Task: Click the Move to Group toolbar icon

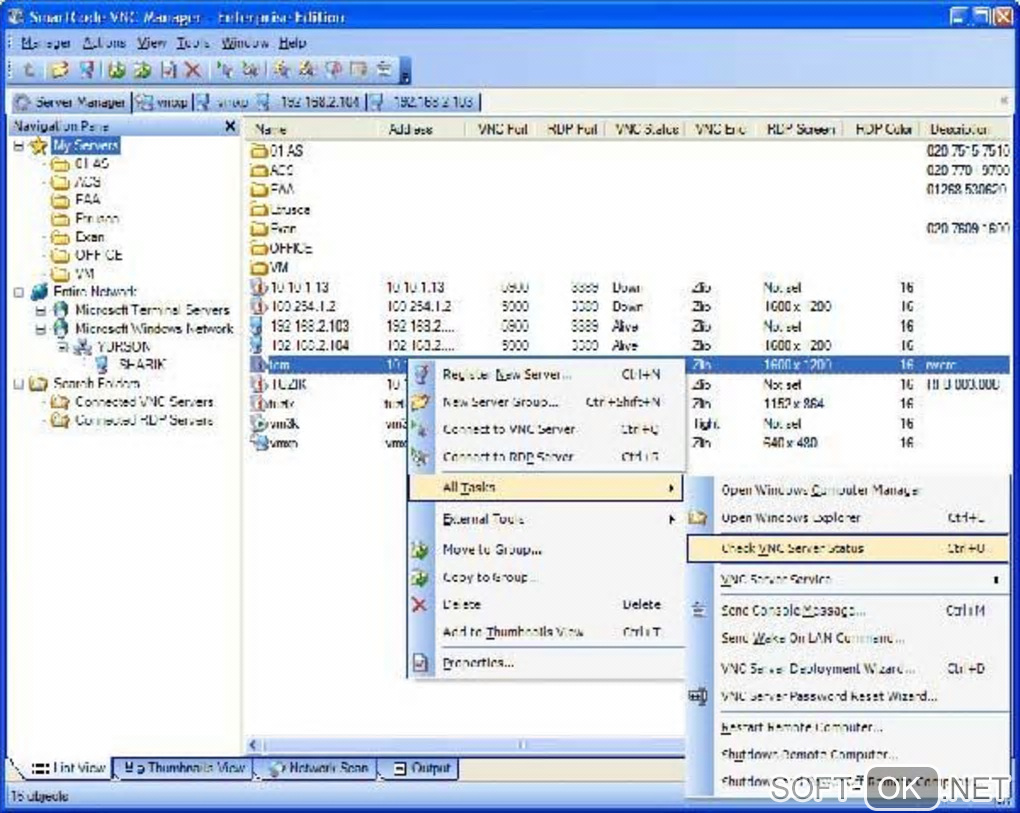Action: click(x=117, y=69)
